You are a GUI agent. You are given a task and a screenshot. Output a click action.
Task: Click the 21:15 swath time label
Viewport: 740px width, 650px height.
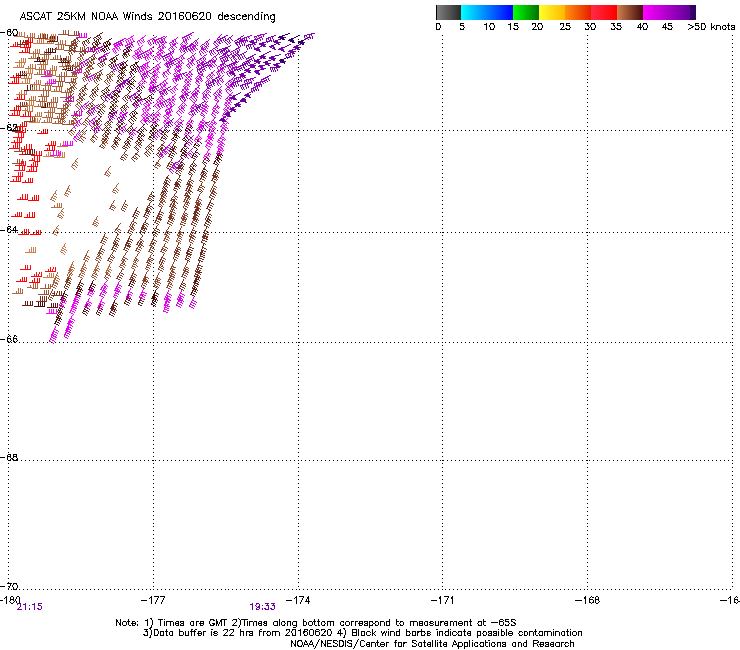[x=29, y=607]
